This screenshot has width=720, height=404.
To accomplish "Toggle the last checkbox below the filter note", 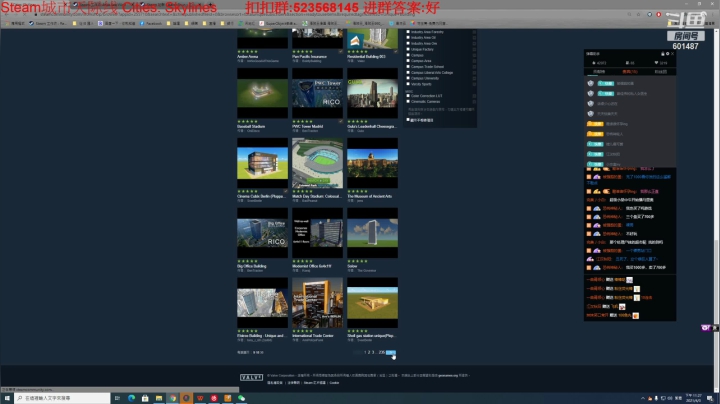I will [x=408, y=120].
